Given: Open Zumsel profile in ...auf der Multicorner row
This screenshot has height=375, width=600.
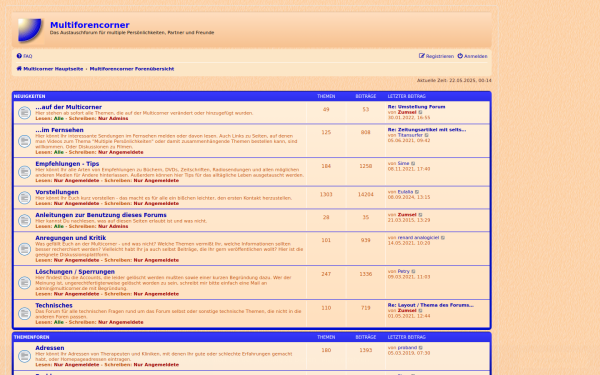Looking at the screenshot, I should (407, 112).
